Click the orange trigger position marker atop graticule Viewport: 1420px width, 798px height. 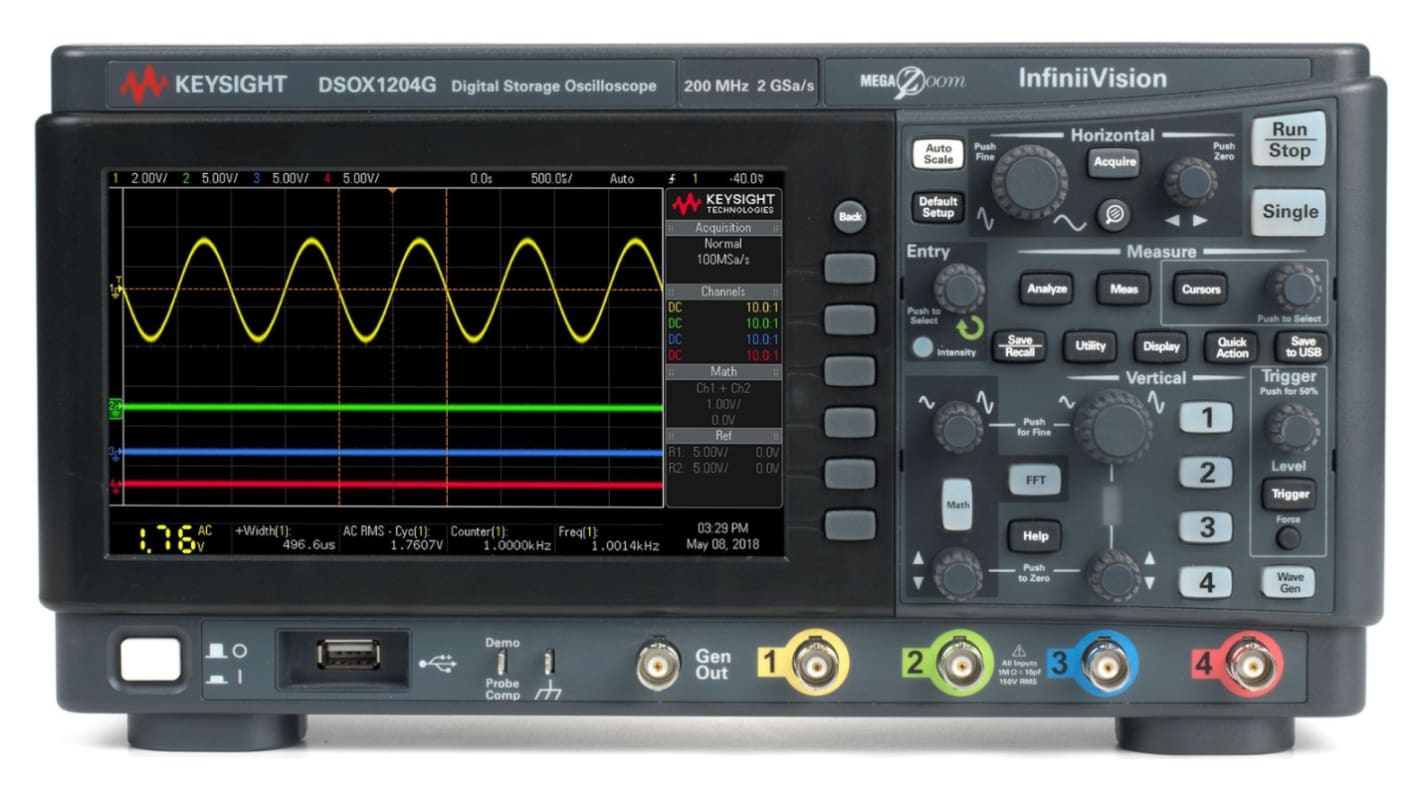[392, 190]
